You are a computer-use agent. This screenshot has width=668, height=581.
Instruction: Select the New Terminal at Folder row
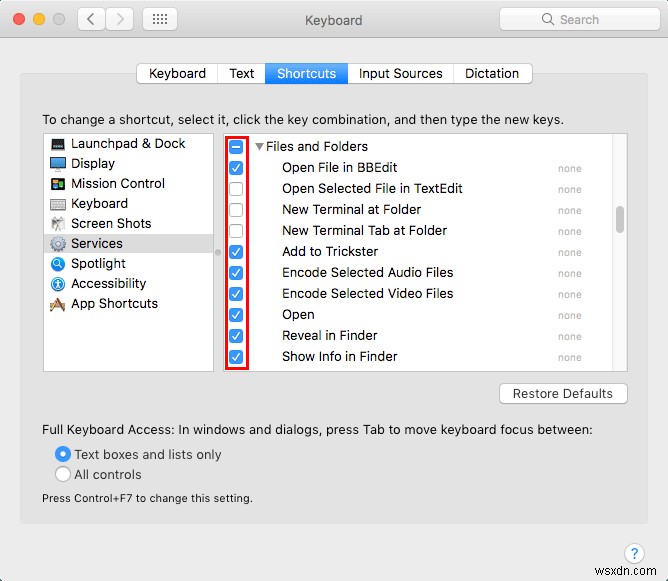418,210
